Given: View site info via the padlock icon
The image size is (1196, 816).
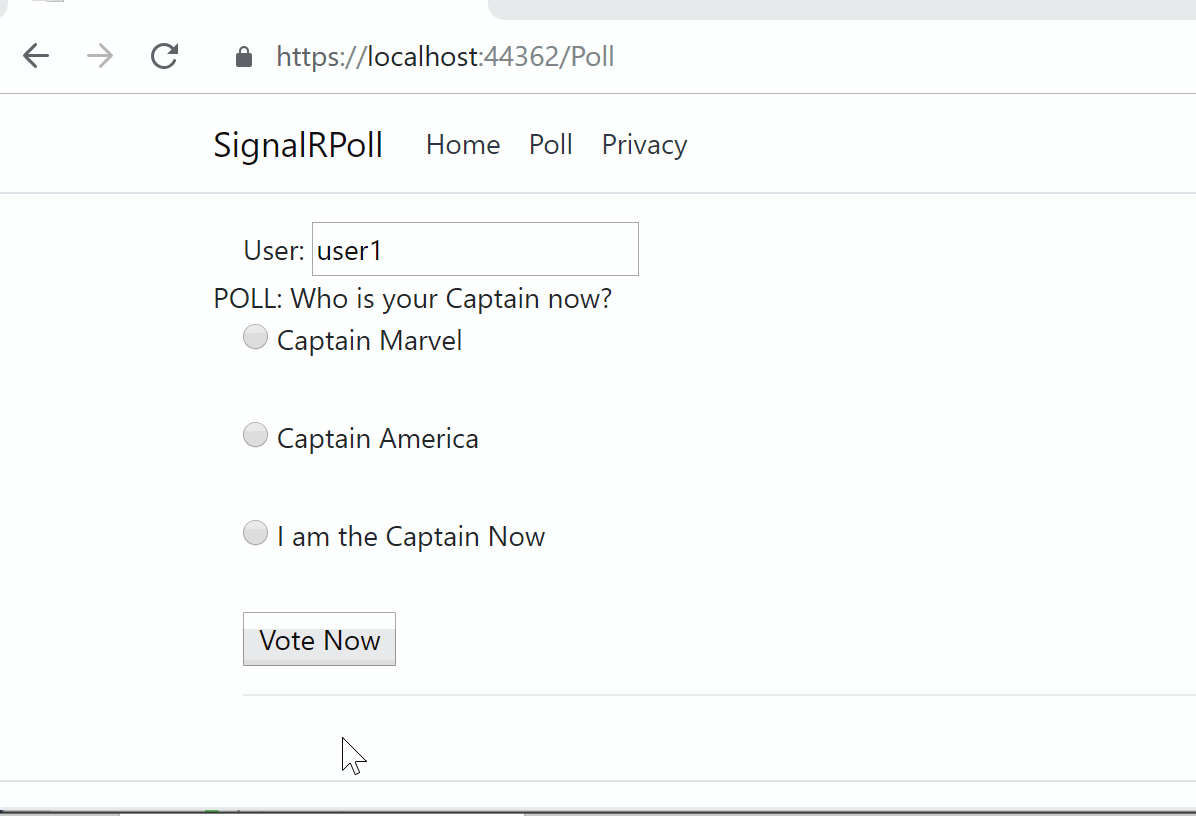Looking at the screenshot, I should [x=243, y=56].
